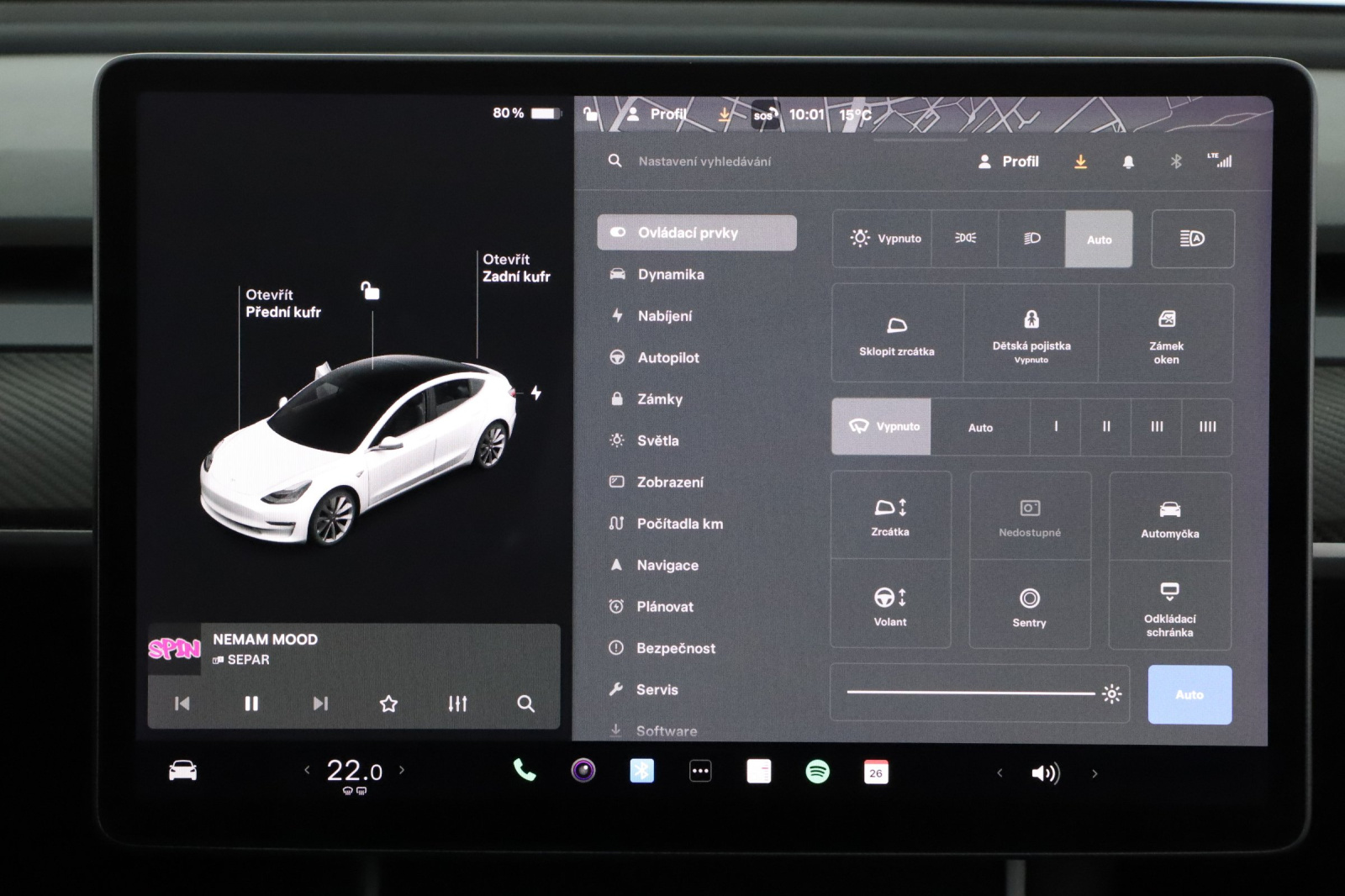The height and width of the screenshot is (896, 1345).
Task: Open Odkládací schránka glovebox
Action: click(1170, 606)
